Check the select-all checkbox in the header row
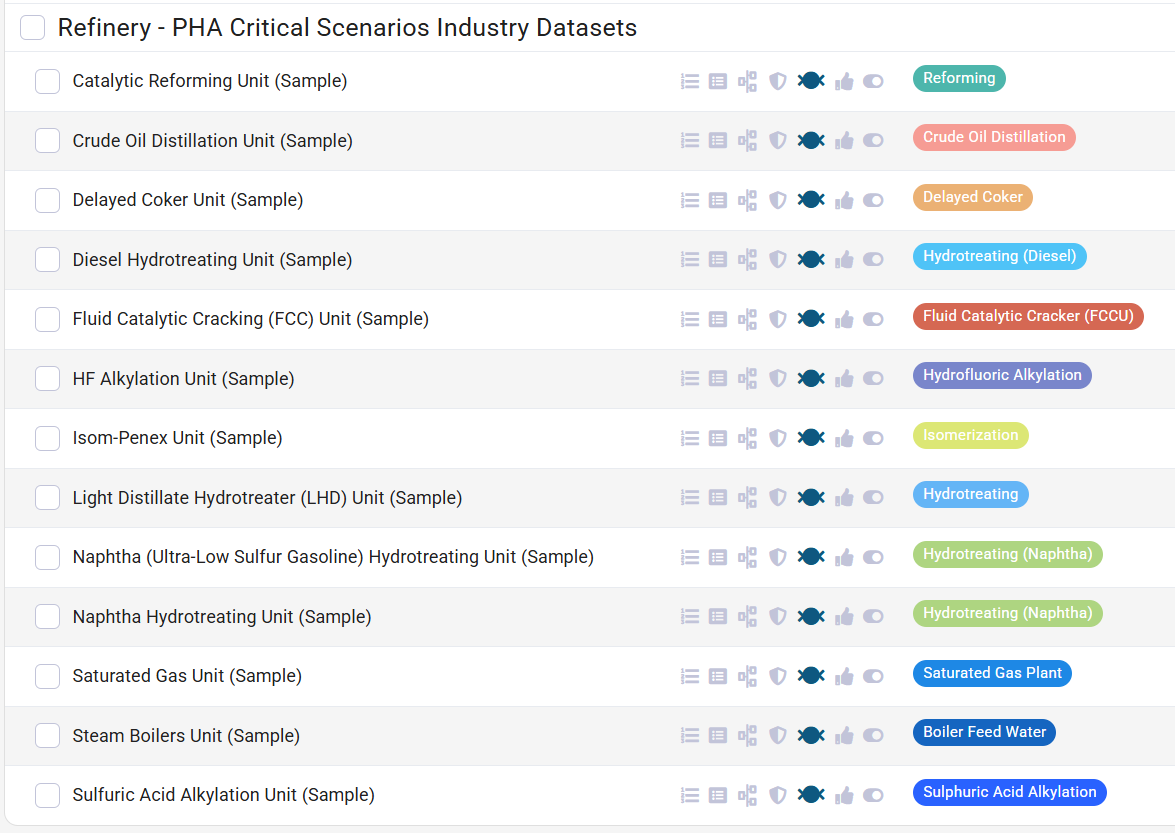Screen dimensions: 1175x833 [32, 27]
